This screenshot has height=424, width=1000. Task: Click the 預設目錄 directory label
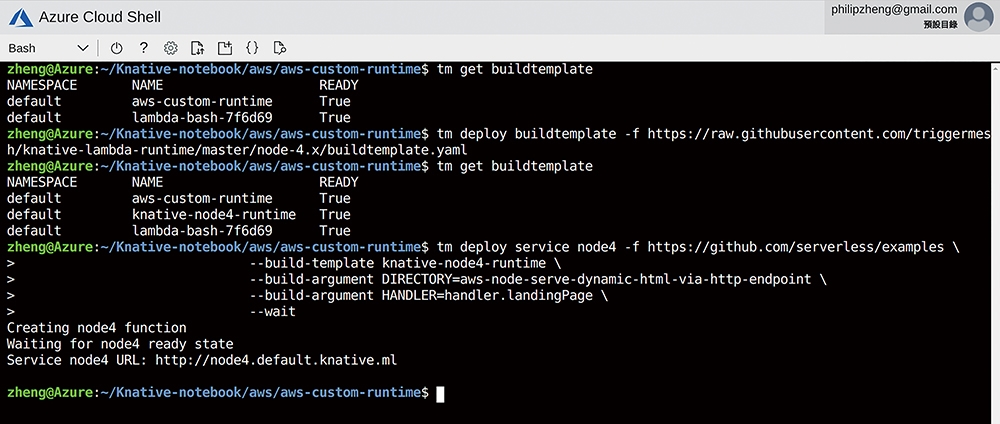940,25
